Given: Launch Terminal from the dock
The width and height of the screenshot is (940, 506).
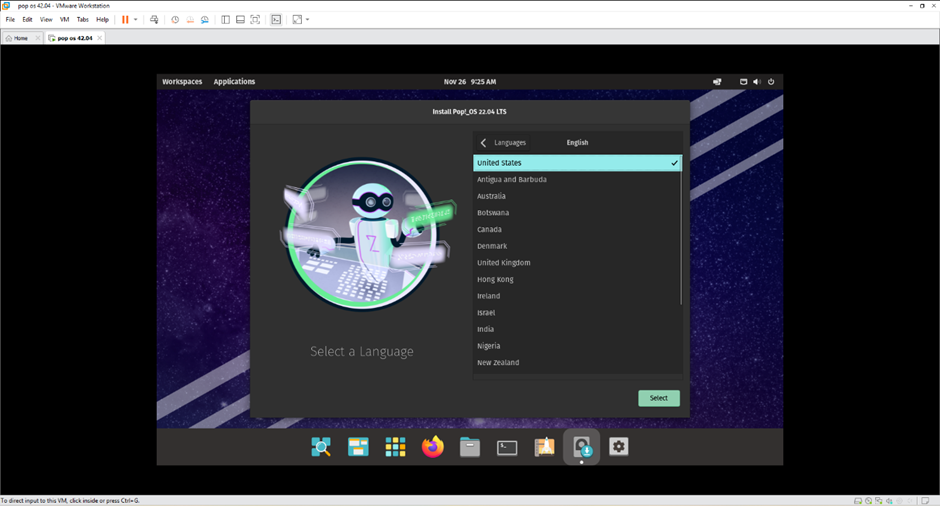Looking at the screenshot, I should pyautogui.click(x=507, y=447).
